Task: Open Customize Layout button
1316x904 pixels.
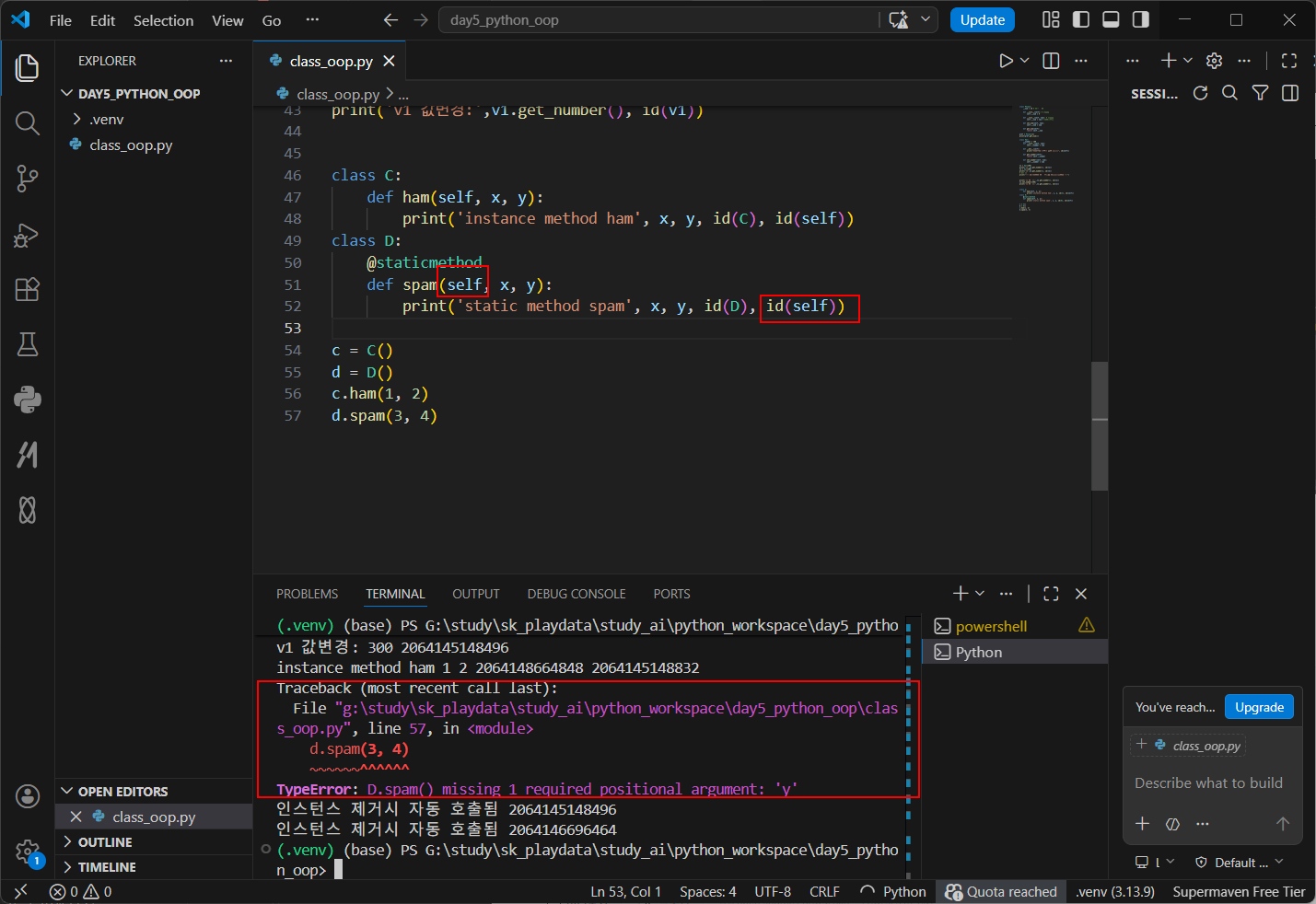Action: click(x=1051, y=20)
